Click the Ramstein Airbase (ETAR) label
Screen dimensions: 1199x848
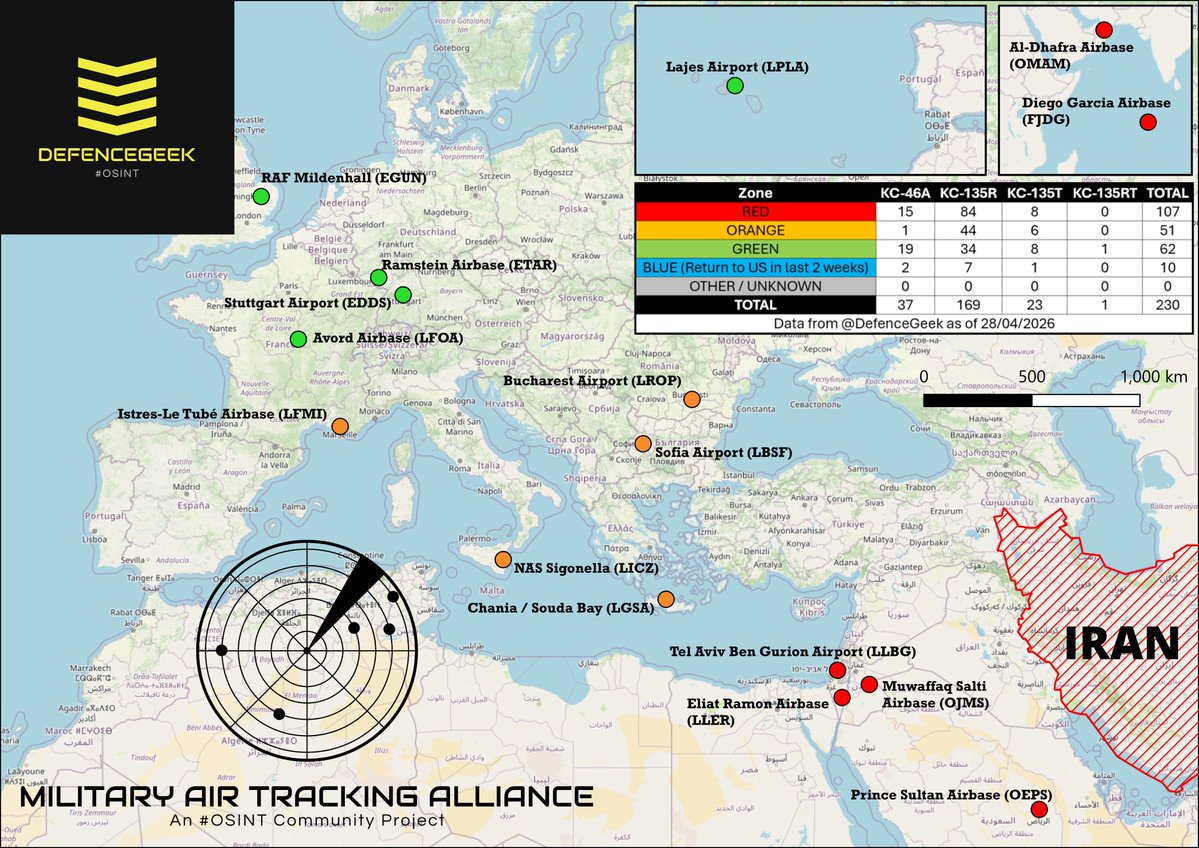(x=469, y=265)
